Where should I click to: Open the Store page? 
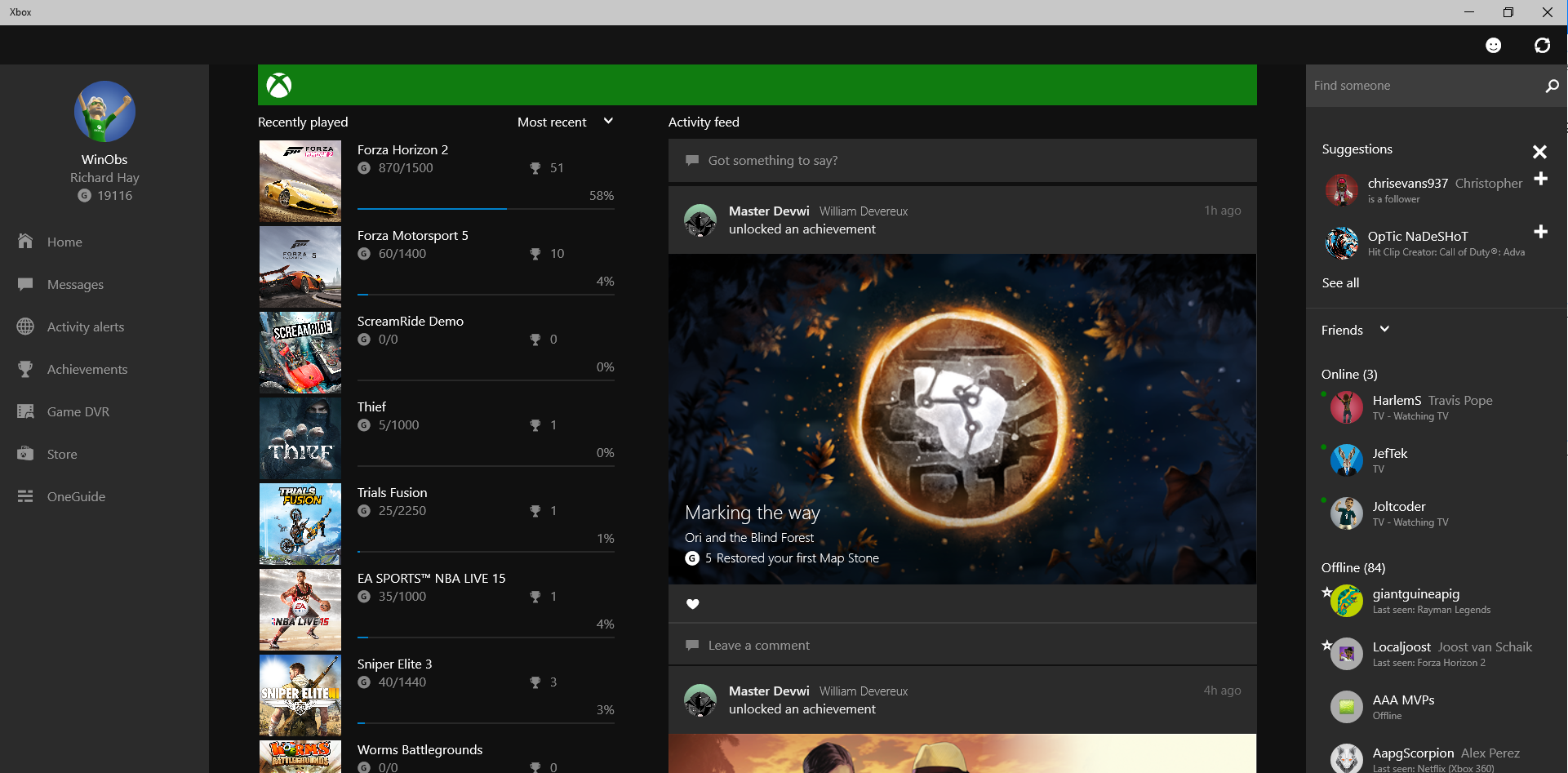pyautogui.click(x=62, y=455)
